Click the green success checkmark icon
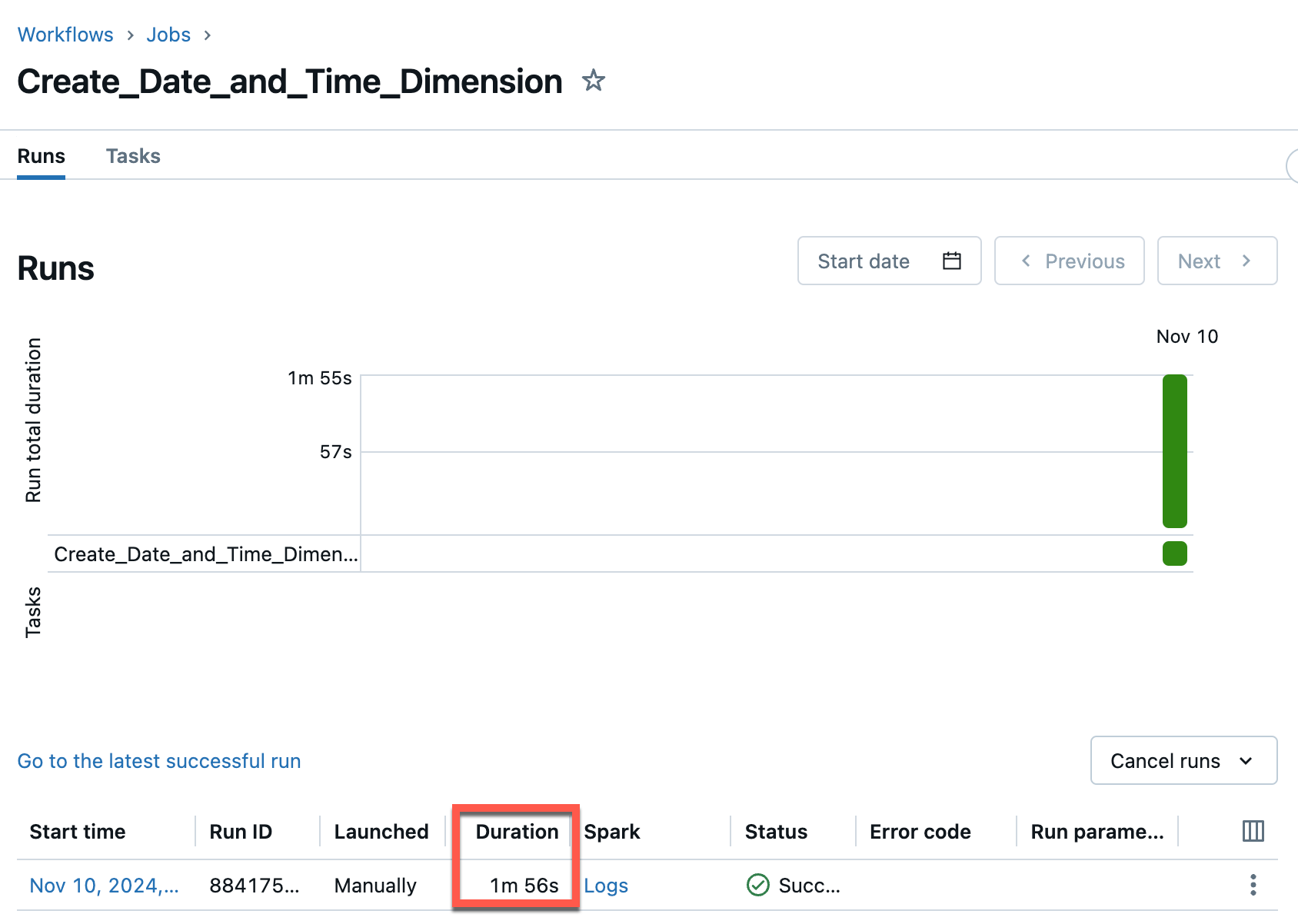 757,885
